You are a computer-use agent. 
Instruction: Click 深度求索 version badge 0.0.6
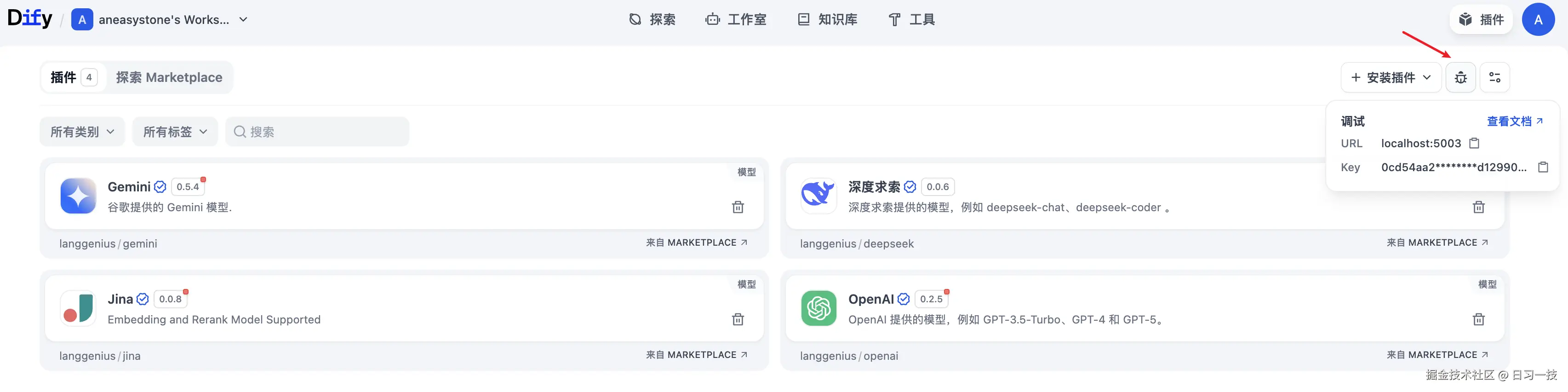pos(938,187)
